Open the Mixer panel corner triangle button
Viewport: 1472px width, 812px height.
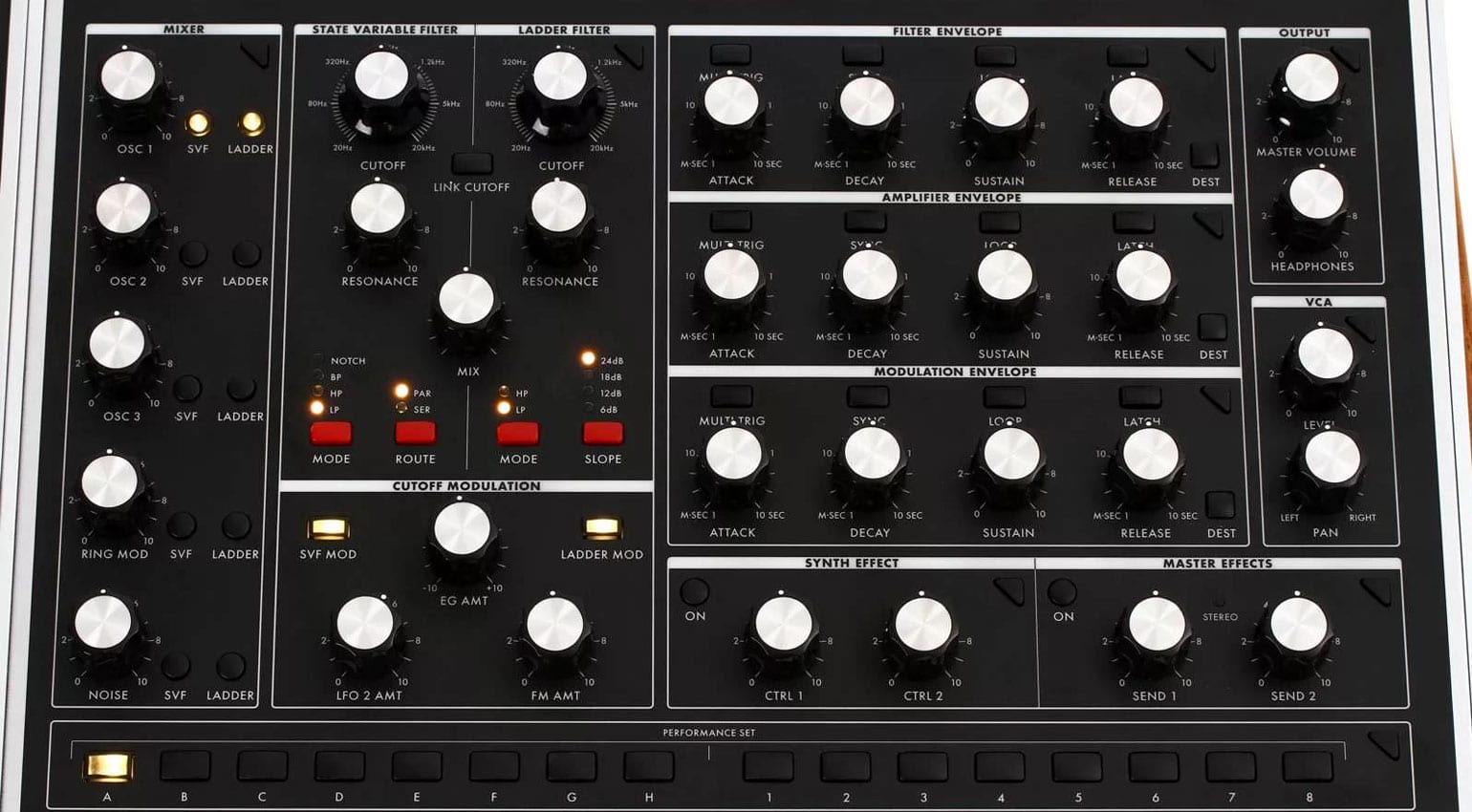(256, 55)
